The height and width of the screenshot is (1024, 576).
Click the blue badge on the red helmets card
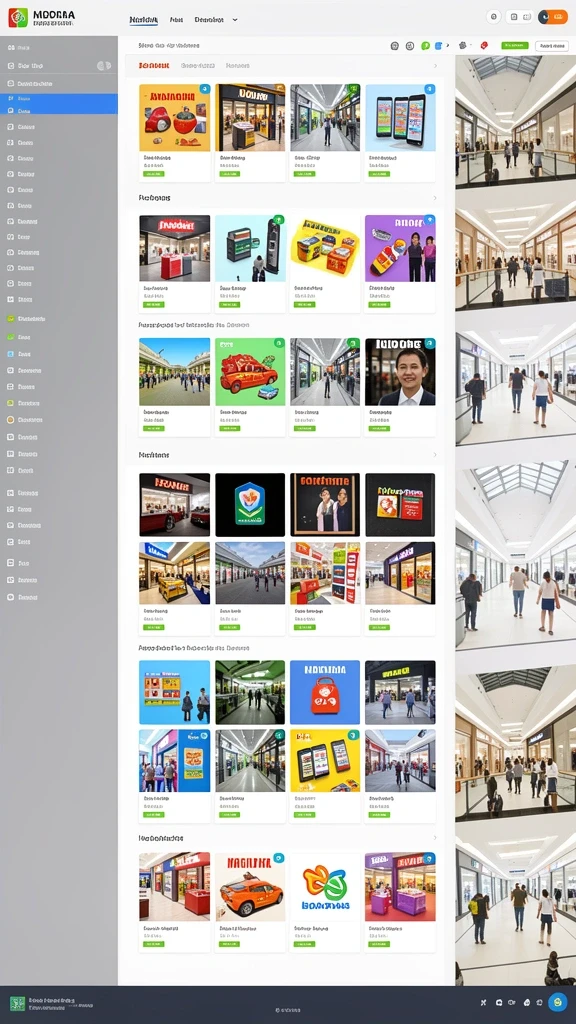[204, 89]
